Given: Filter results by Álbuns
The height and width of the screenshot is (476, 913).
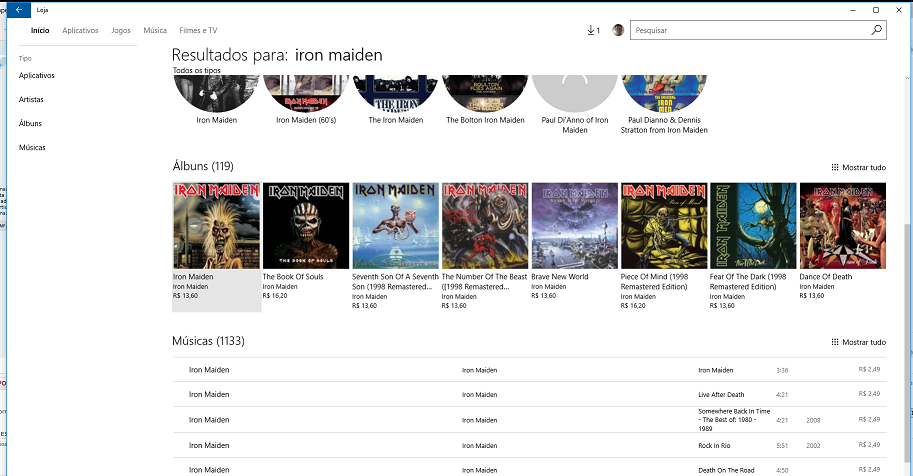Looking at the screenshot, I should [30, 123].
